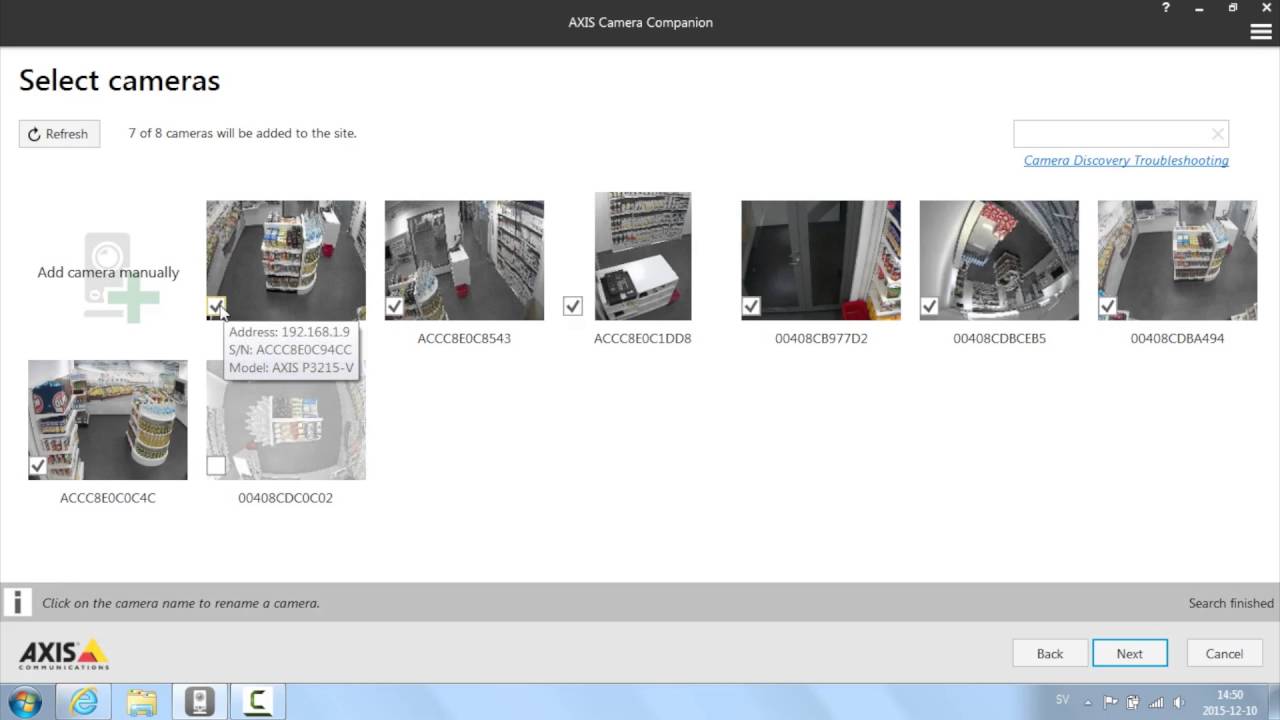The width and height of the screenshot is (1280, 720).
Task: Select the ACCC8E0C1DD8 camera thumbnail
Action: 643,257
